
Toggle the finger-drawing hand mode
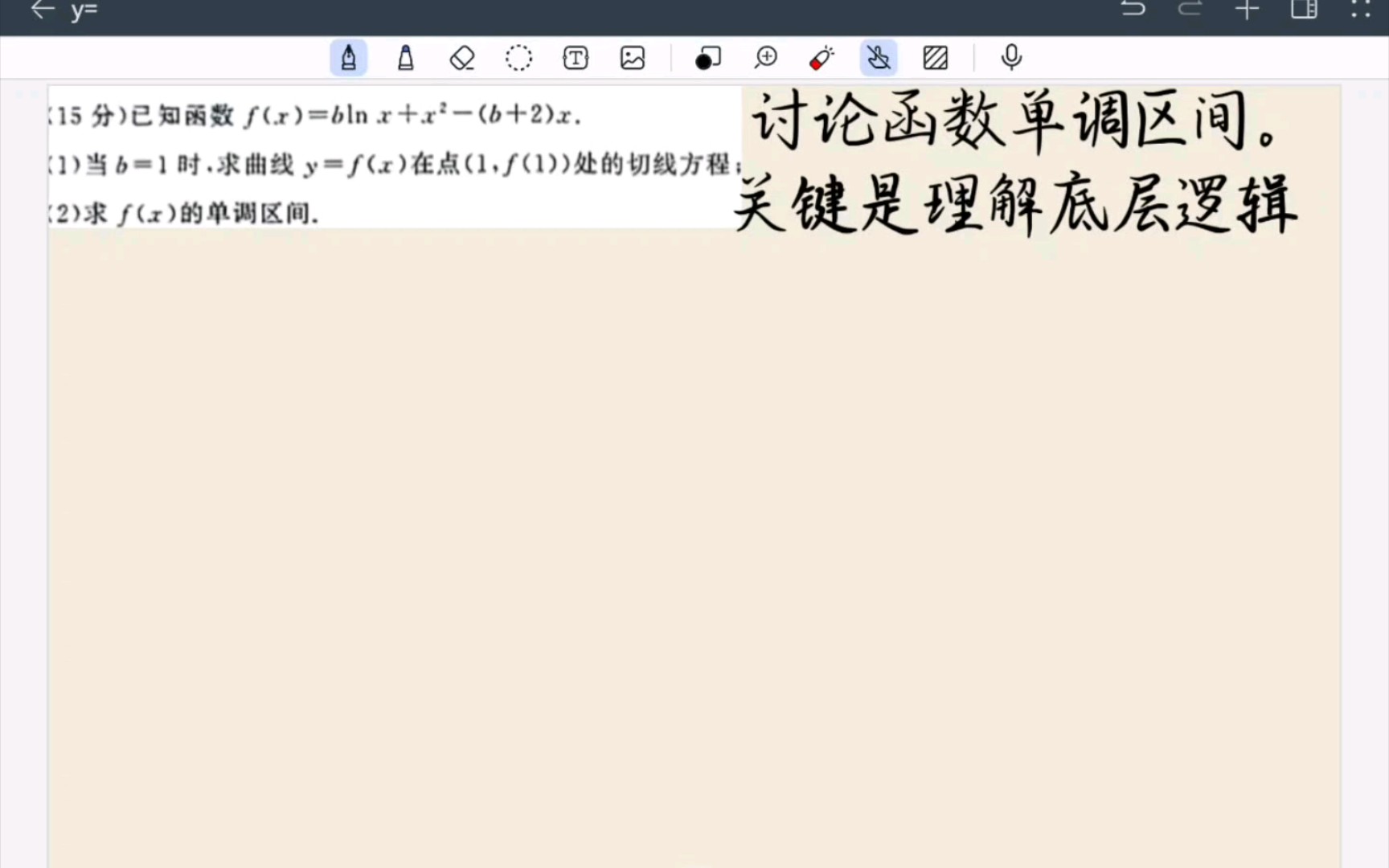[879, 58]
